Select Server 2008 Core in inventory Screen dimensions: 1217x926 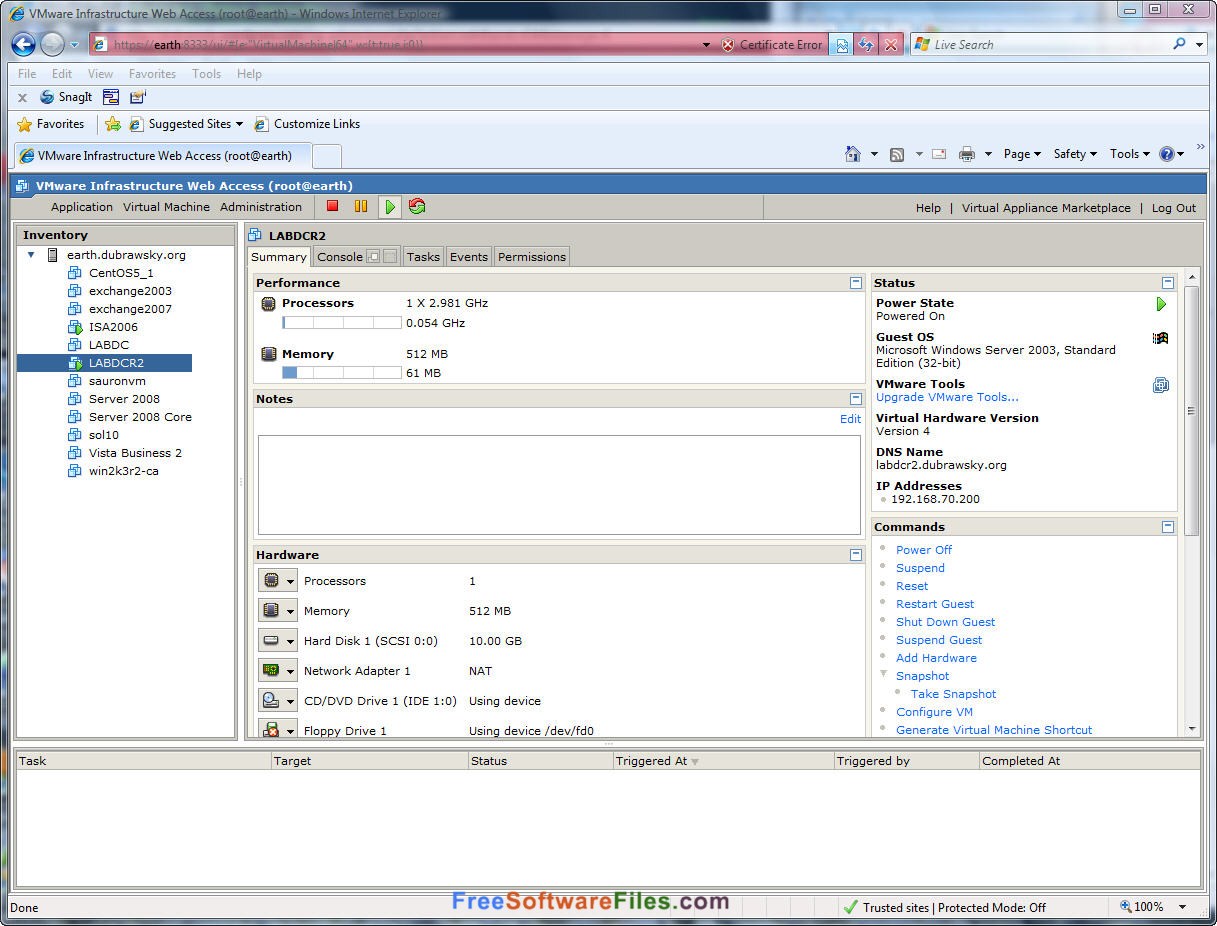pyautogui.click(x=140, y=417)
